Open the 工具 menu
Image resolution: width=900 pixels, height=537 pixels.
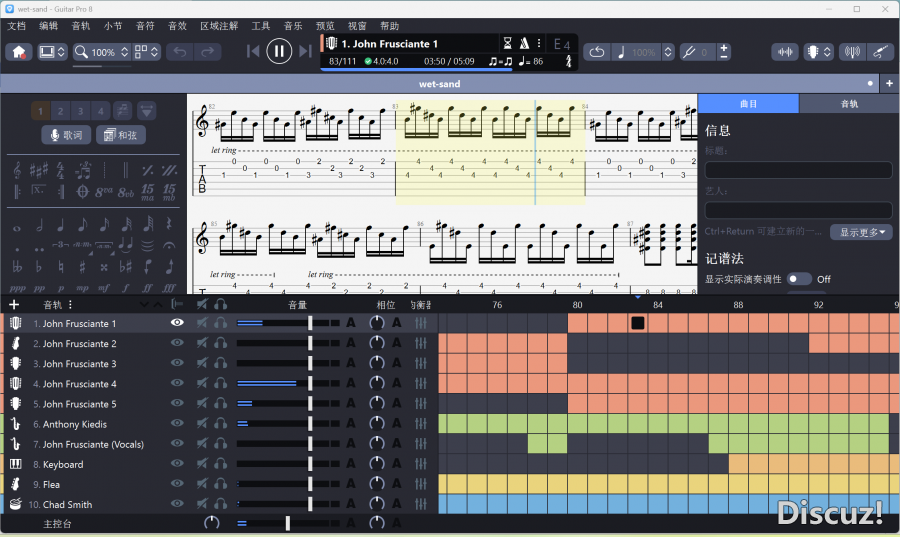[x=261, y=26]
